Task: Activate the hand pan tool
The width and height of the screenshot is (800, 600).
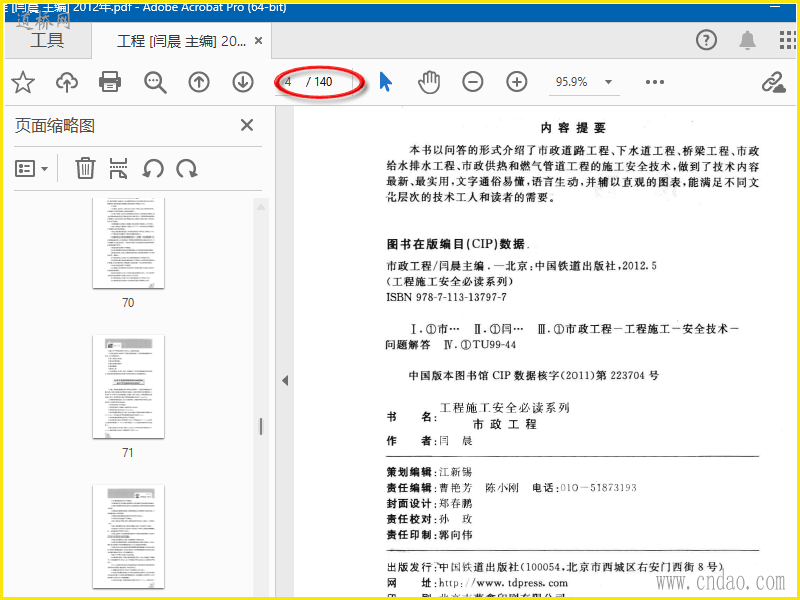Action: pyautogui.click(x=429, y=82)
